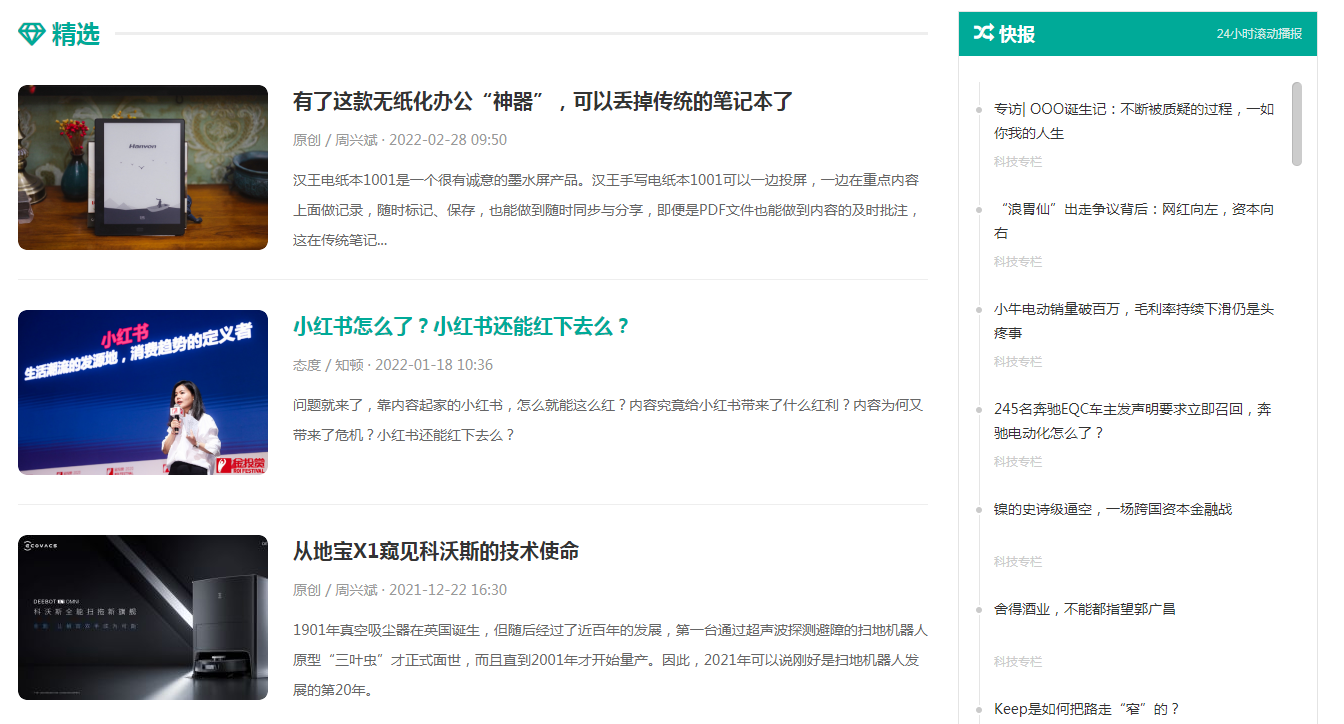Open news flash 镍的史诗级逼空
The image size is (1344, 724).
point(1113,509)
